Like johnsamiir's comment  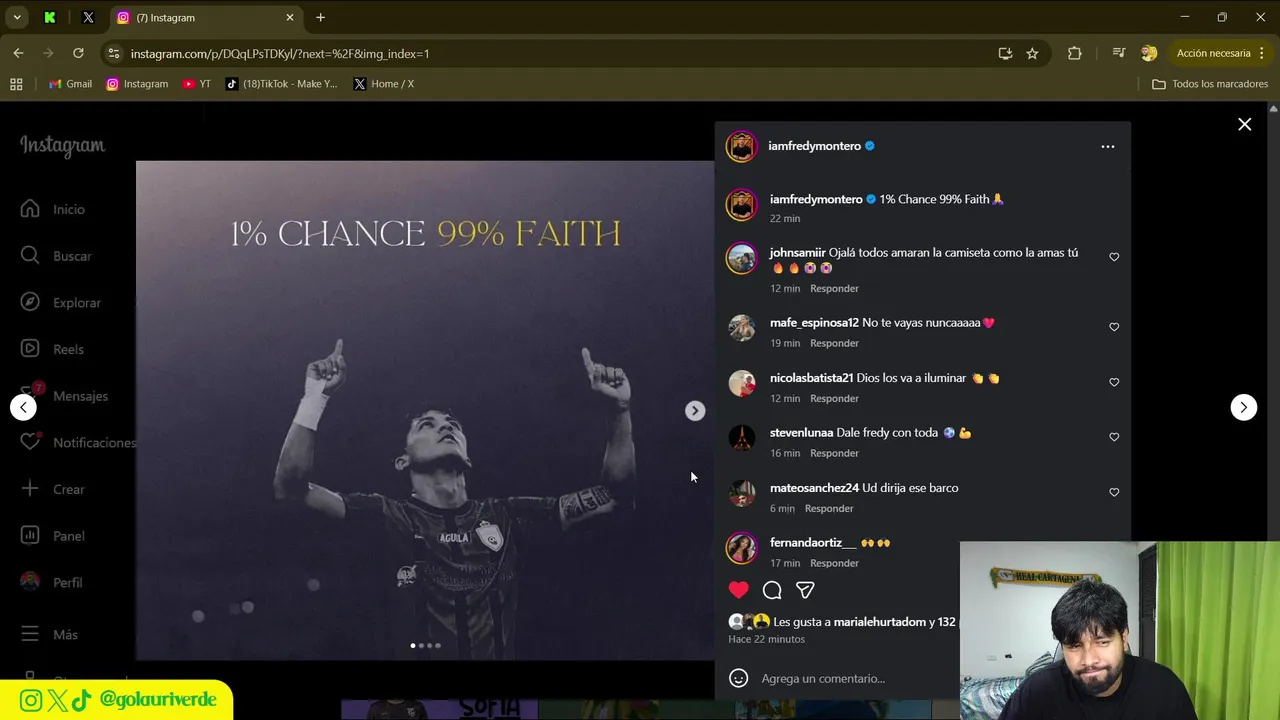(x=1114, y=257)
